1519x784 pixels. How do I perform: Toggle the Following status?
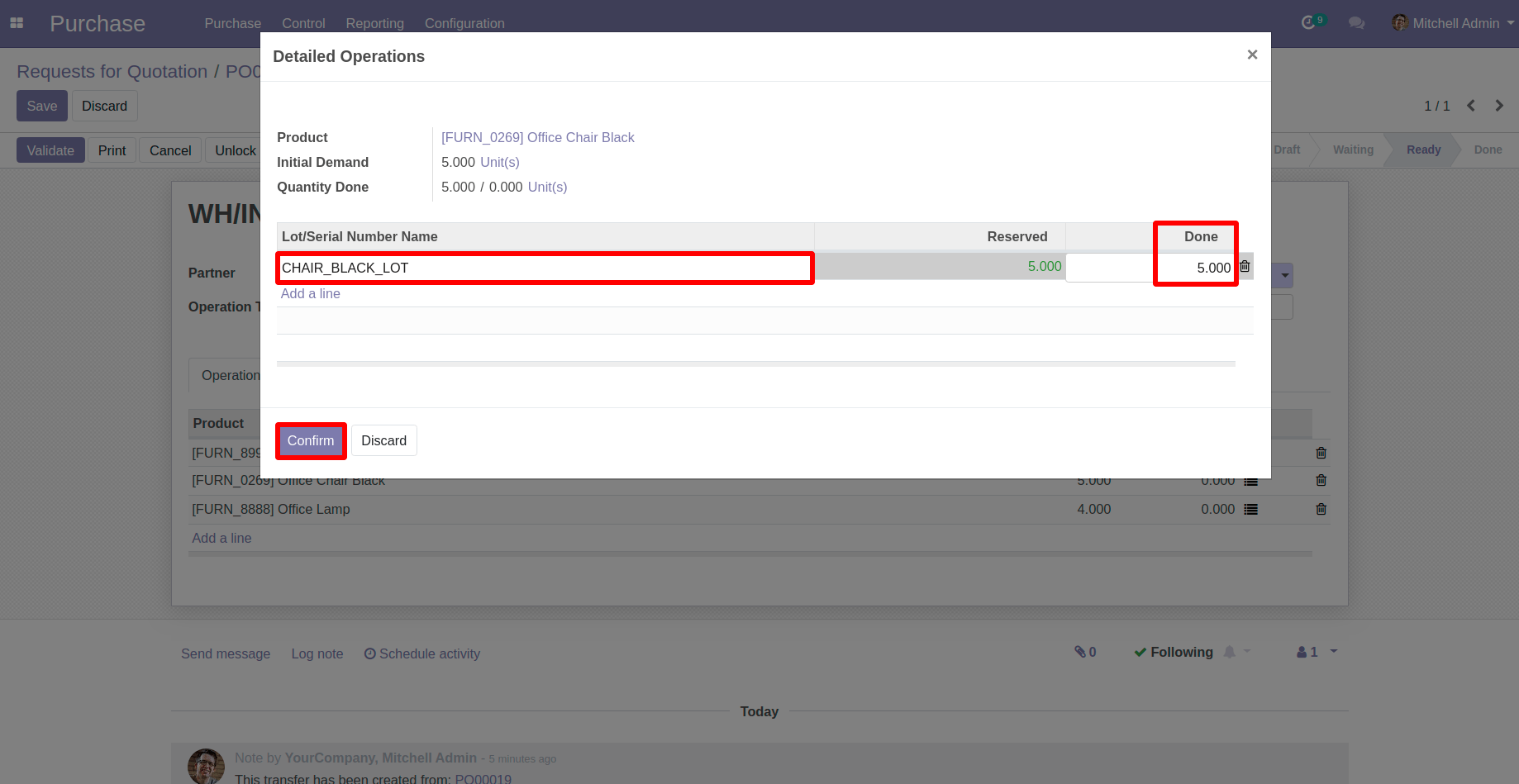pyautogui.click(x=1174, y=652)
